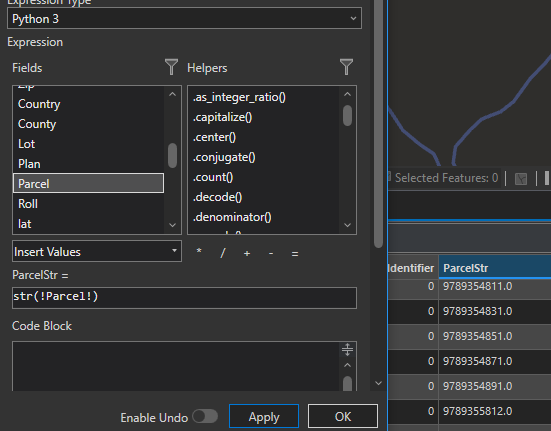The width and height of the screenshot is (551, 431).
Task: Click the Apply button
Action: [264, 416]
